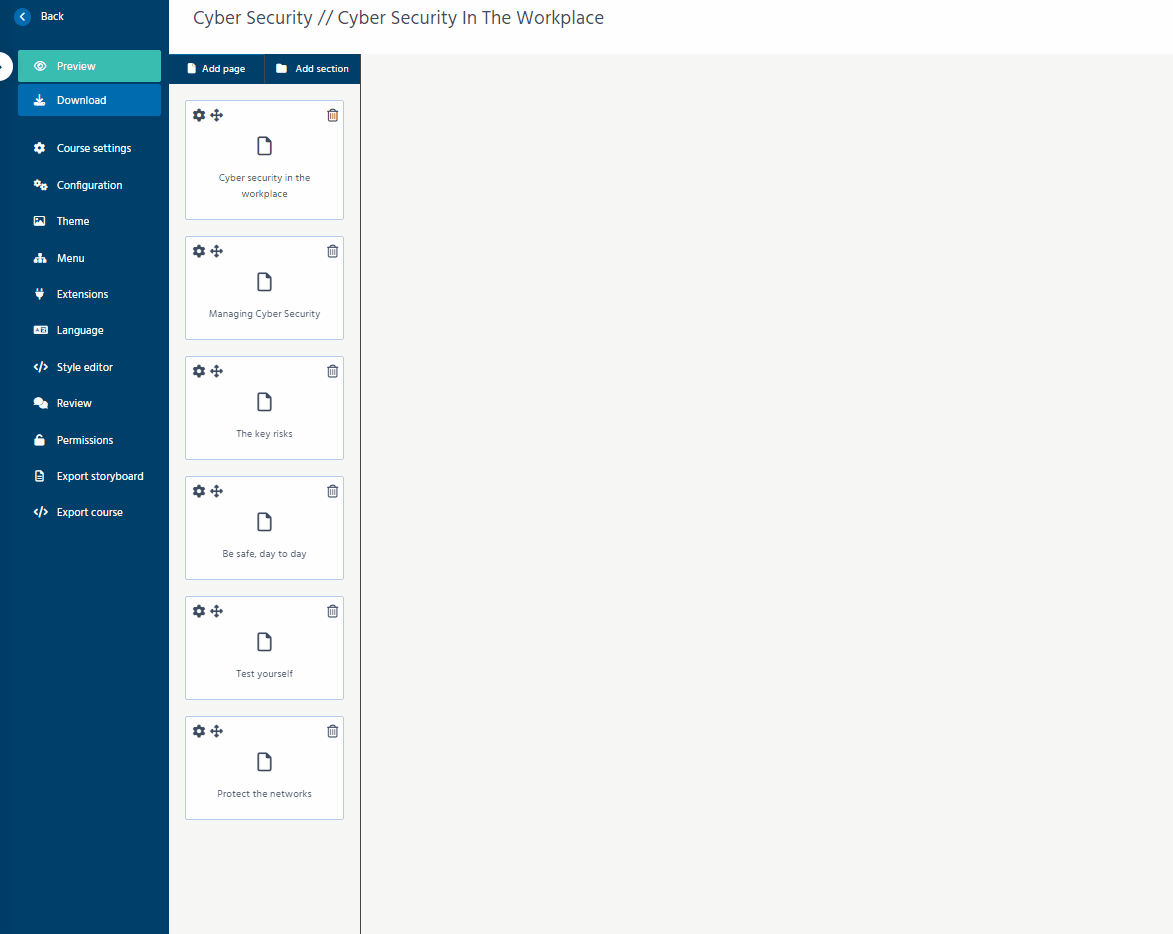Delete the 'Cyber security in the workplace' page

pos(333,115)
